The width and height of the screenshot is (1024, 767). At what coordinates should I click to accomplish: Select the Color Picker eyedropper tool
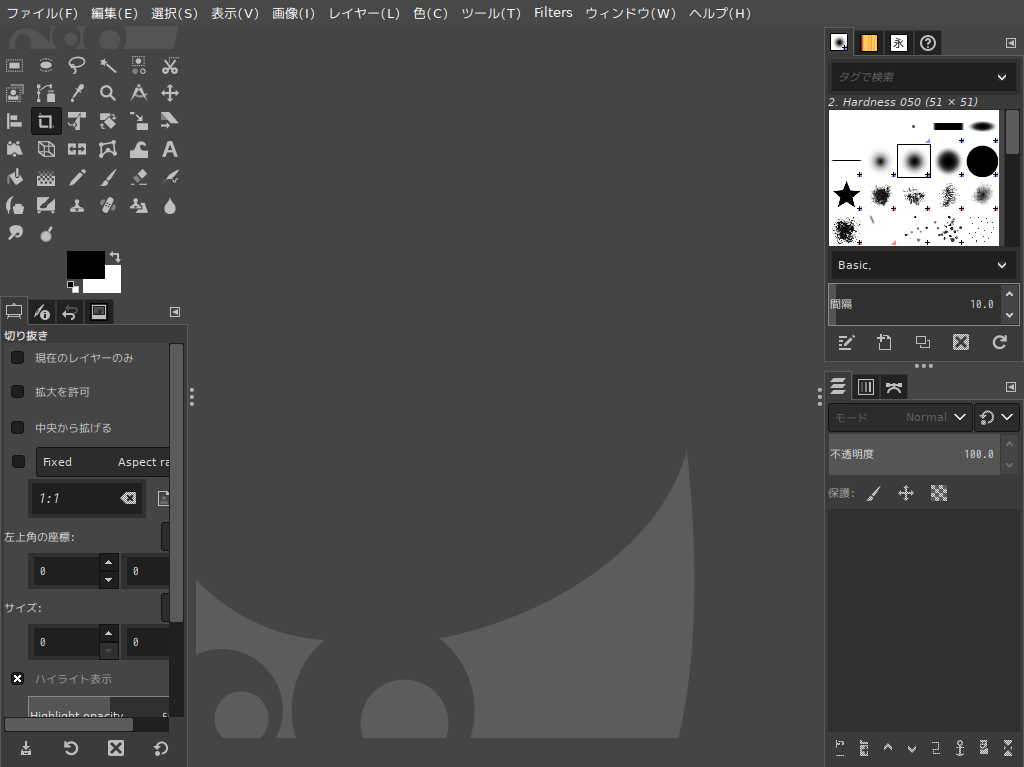(x=77, y=93)
